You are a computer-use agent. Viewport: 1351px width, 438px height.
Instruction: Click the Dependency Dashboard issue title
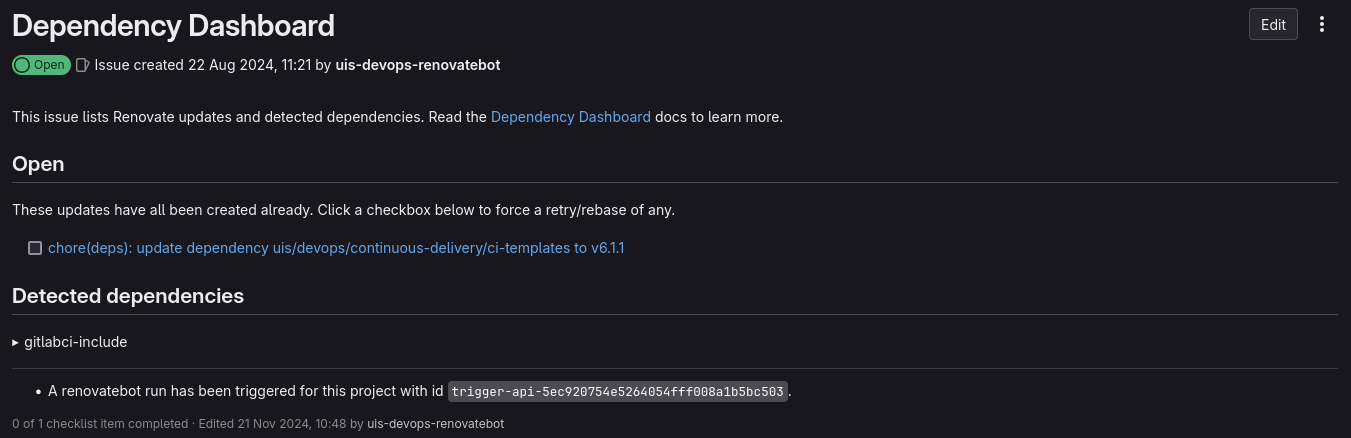173,26
